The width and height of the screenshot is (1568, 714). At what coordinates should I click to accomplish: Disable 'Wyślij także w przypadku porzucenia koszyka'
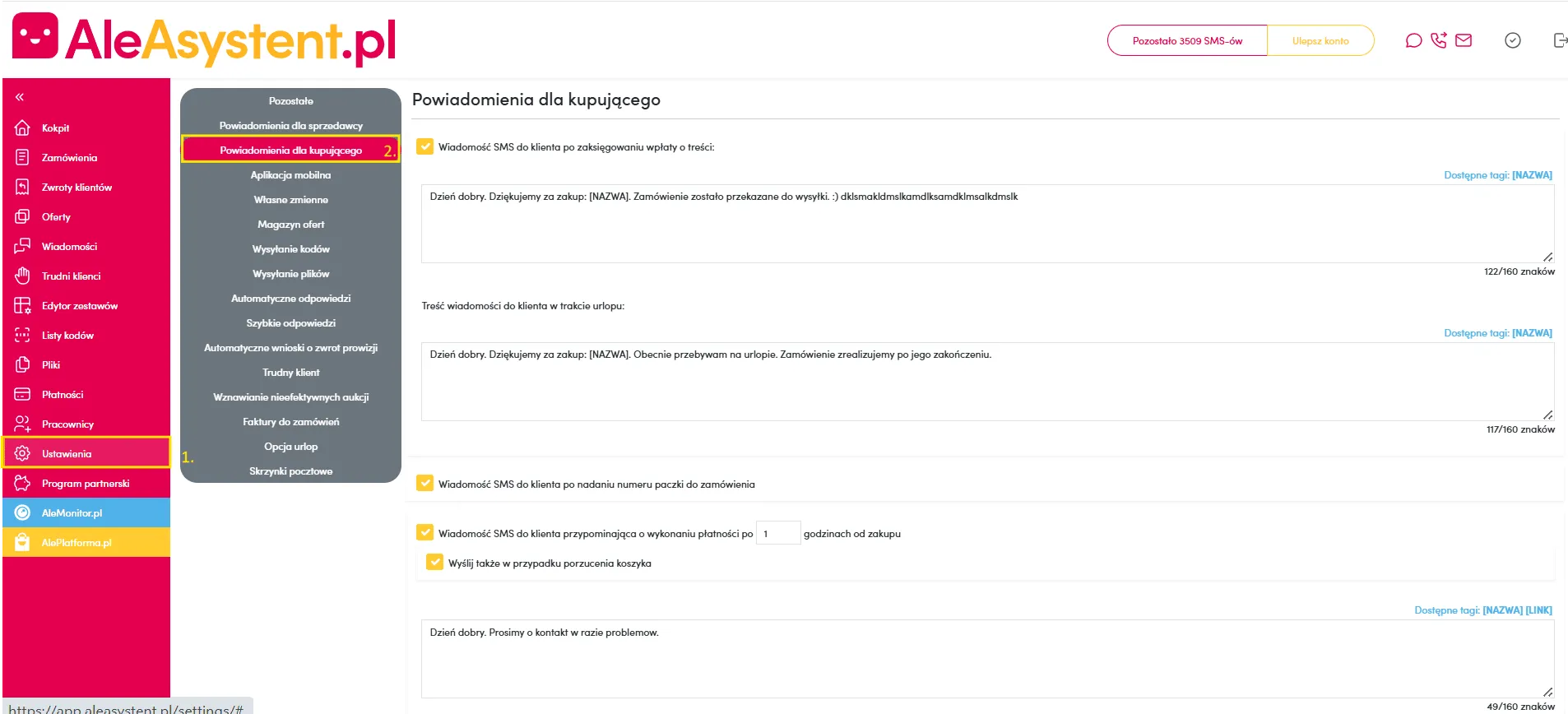coord(435,563)
